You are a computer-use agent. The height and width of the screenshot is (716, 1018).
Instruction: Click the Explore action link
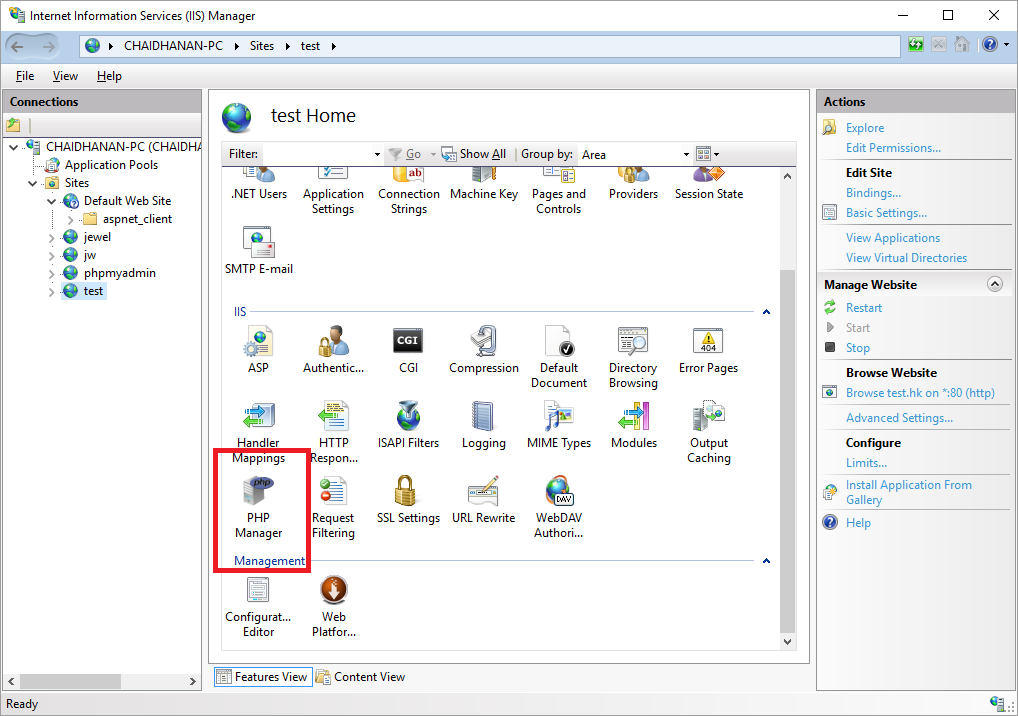pos(865,128)
